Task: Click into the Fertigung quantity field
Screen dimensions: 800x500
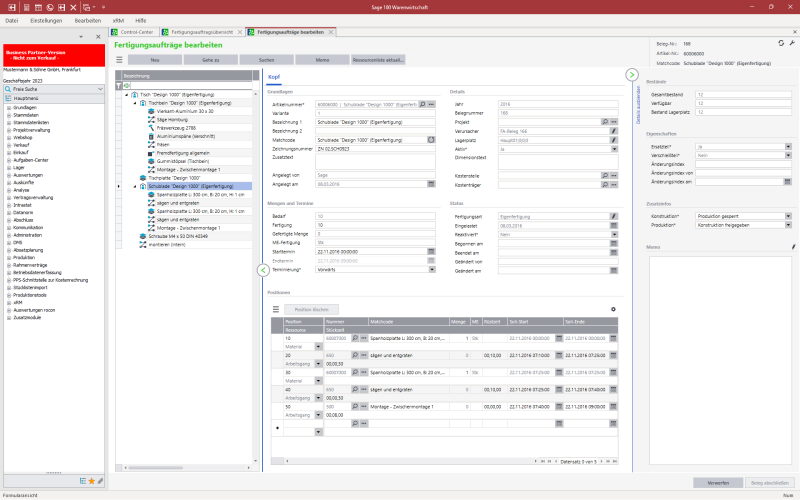Action: pos(375,225)
